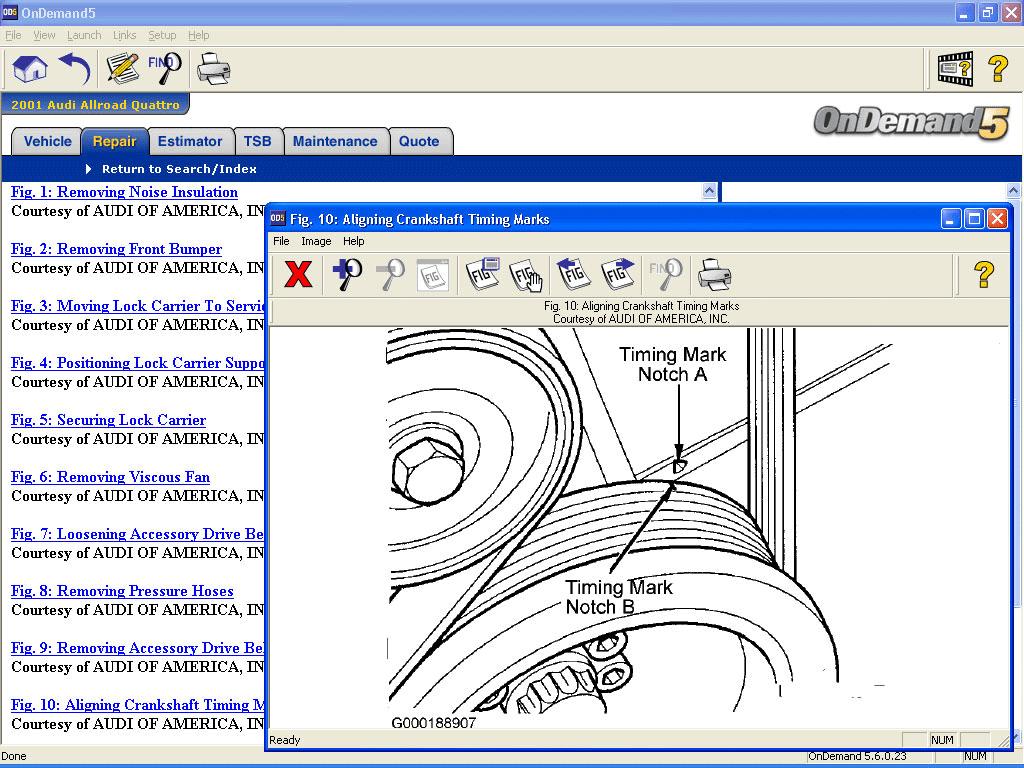Image resolution: width=1024 pixels, height=768 pixels.
Task: Go to the Quote tab
Action: [419, 141]
